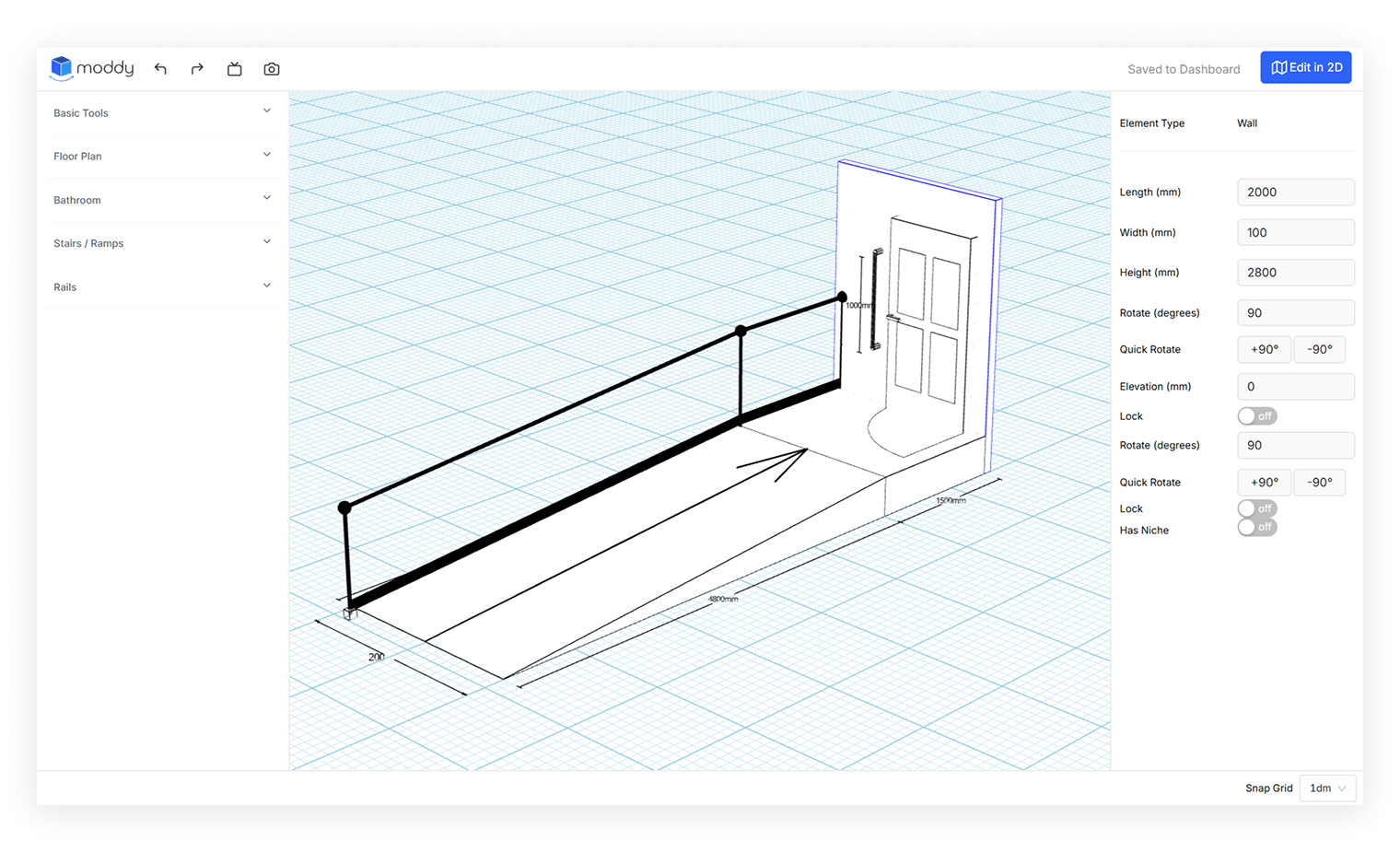1400x864 pixels.
Task: Expand the Basic Tools section
Action: pos(162,112)
